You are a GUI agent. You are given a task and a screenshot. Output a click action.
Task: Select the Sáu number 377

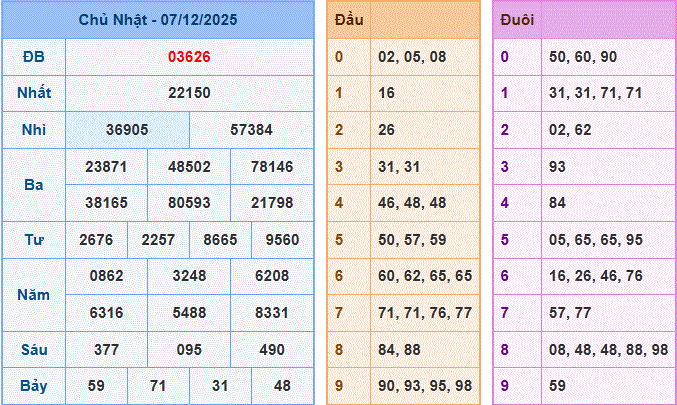coord(106,350)
